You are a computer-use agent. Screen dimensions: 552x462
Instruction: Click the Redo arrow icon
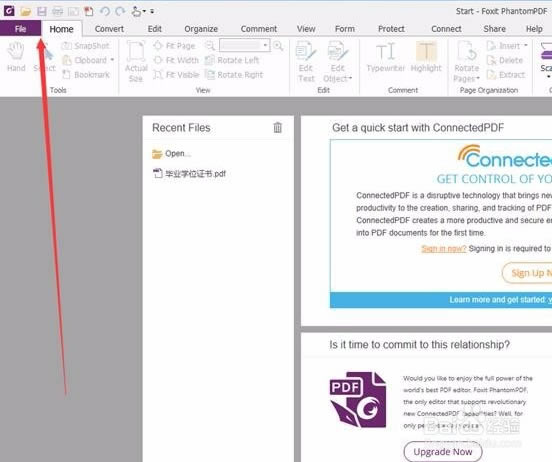[120, 12]
